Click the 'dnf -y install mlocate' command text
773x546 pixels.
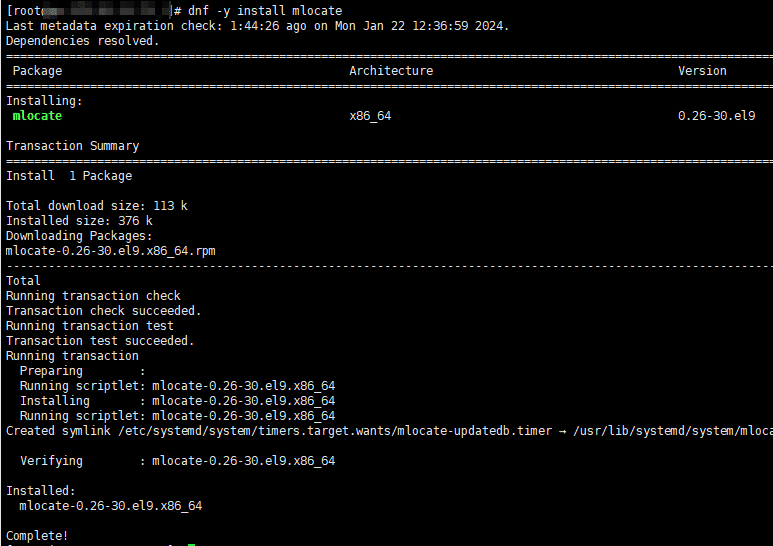265,11
